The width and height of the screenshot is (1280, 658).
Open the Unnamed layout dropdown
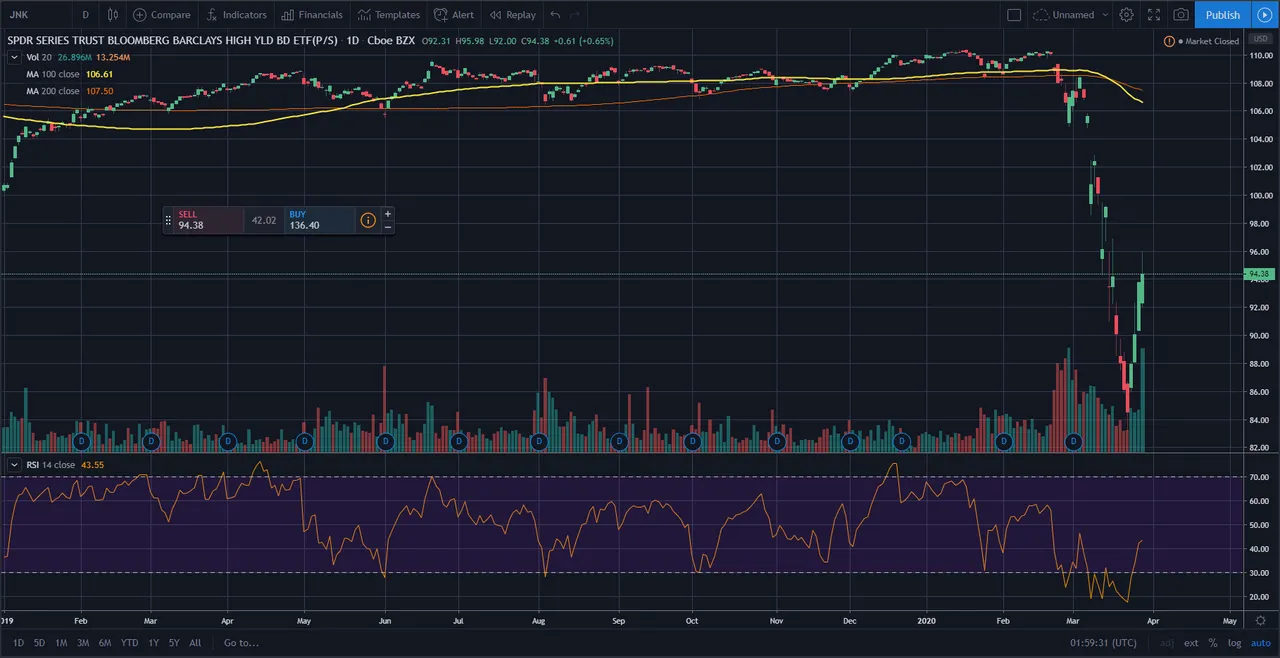tap(1071, 15)
